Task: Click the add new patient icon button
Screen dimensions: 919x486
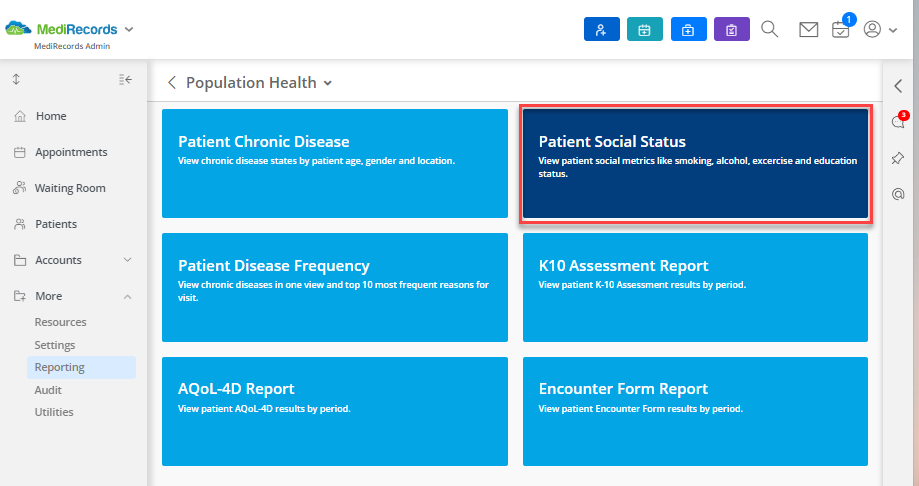Action: click(x=601, y=29)
